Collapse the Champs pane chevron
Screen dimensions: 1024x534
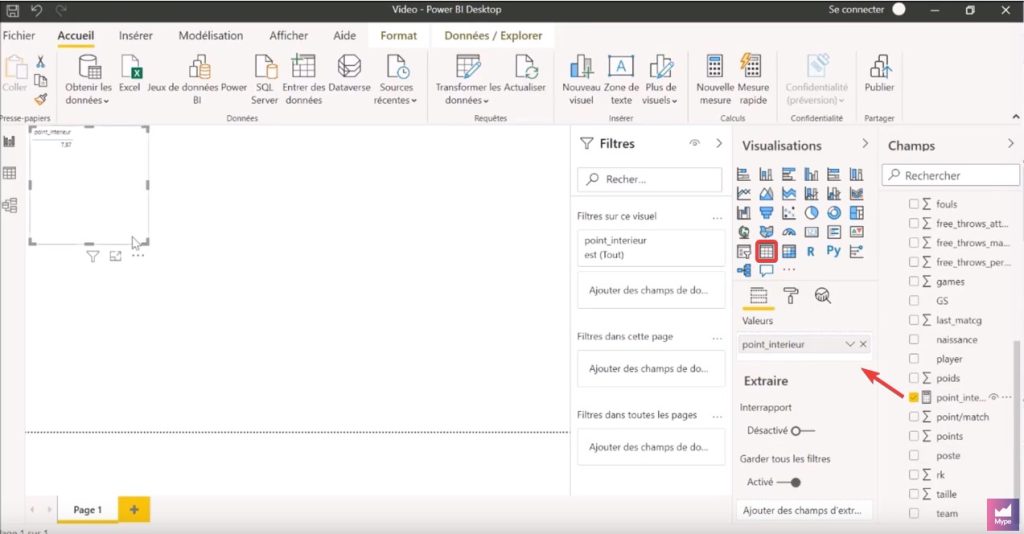1011,143
